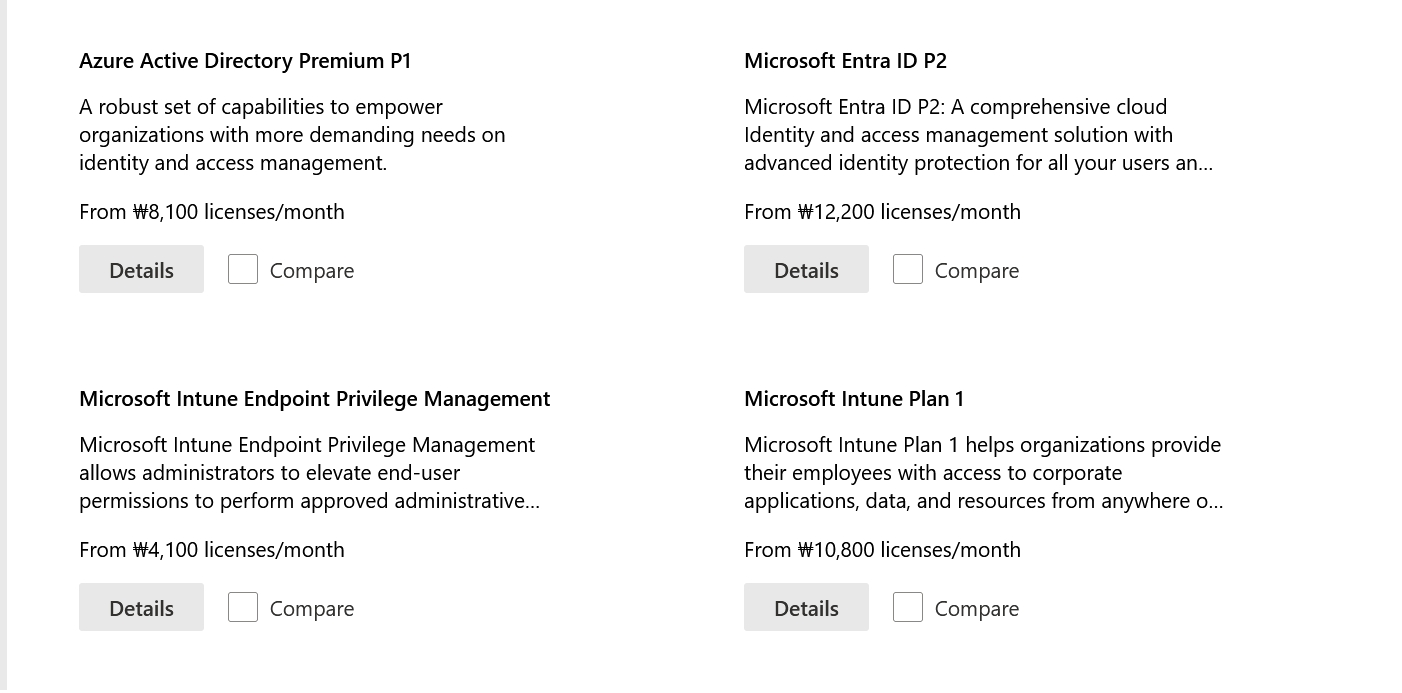The height and width of the screenshot is (693, 1402).
Task: Check the Compare box for Azure Active Directory Premium P1
Action: pyautogui.click(x=243, y=269)
